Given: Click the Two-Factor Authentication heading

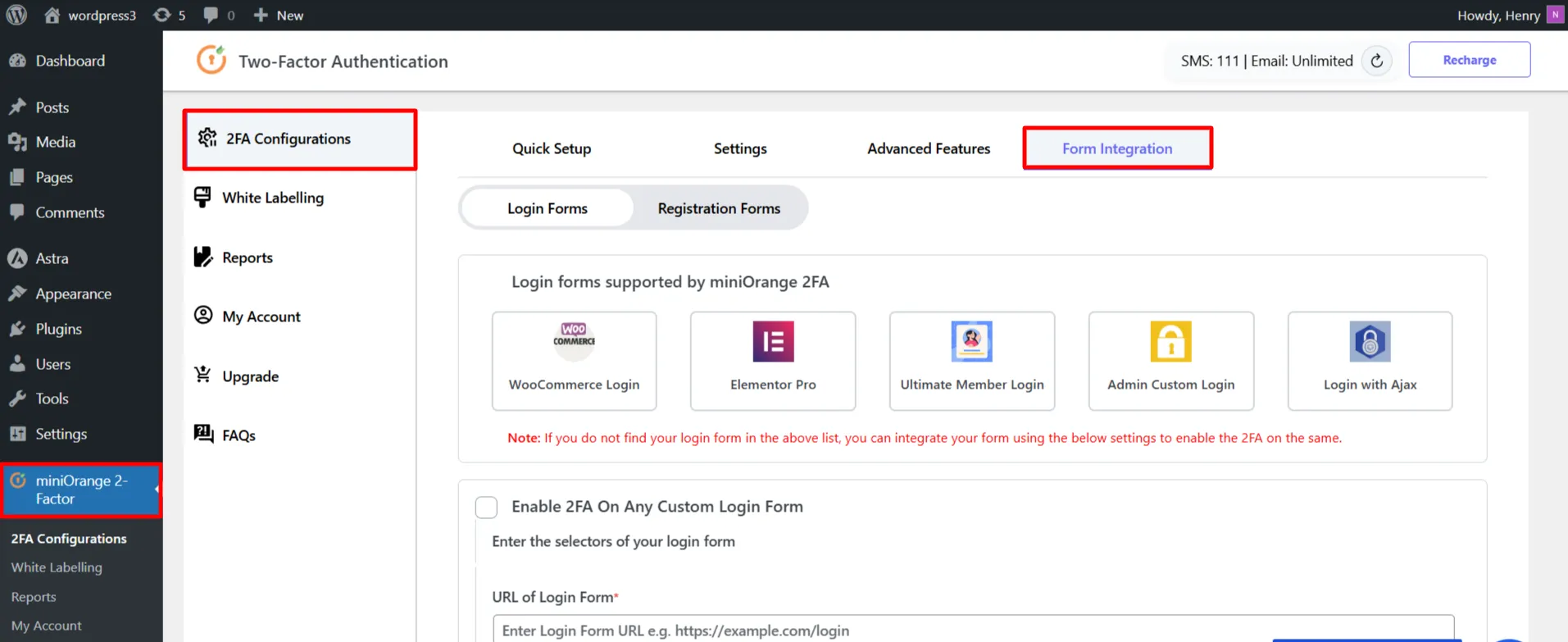Looking at the screenshot, I should 343,61.
